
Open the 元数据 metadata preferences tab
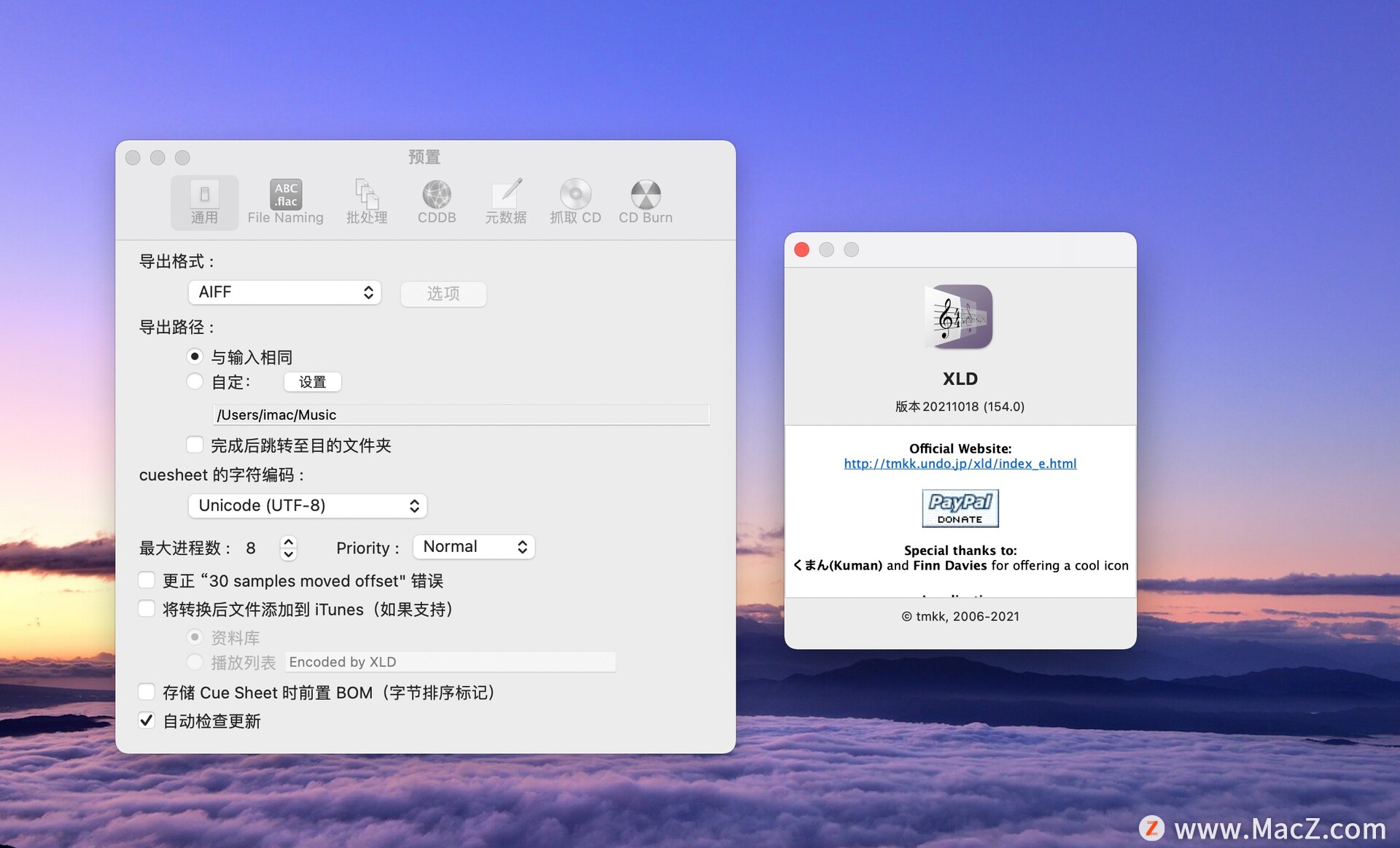coord(506,202)
